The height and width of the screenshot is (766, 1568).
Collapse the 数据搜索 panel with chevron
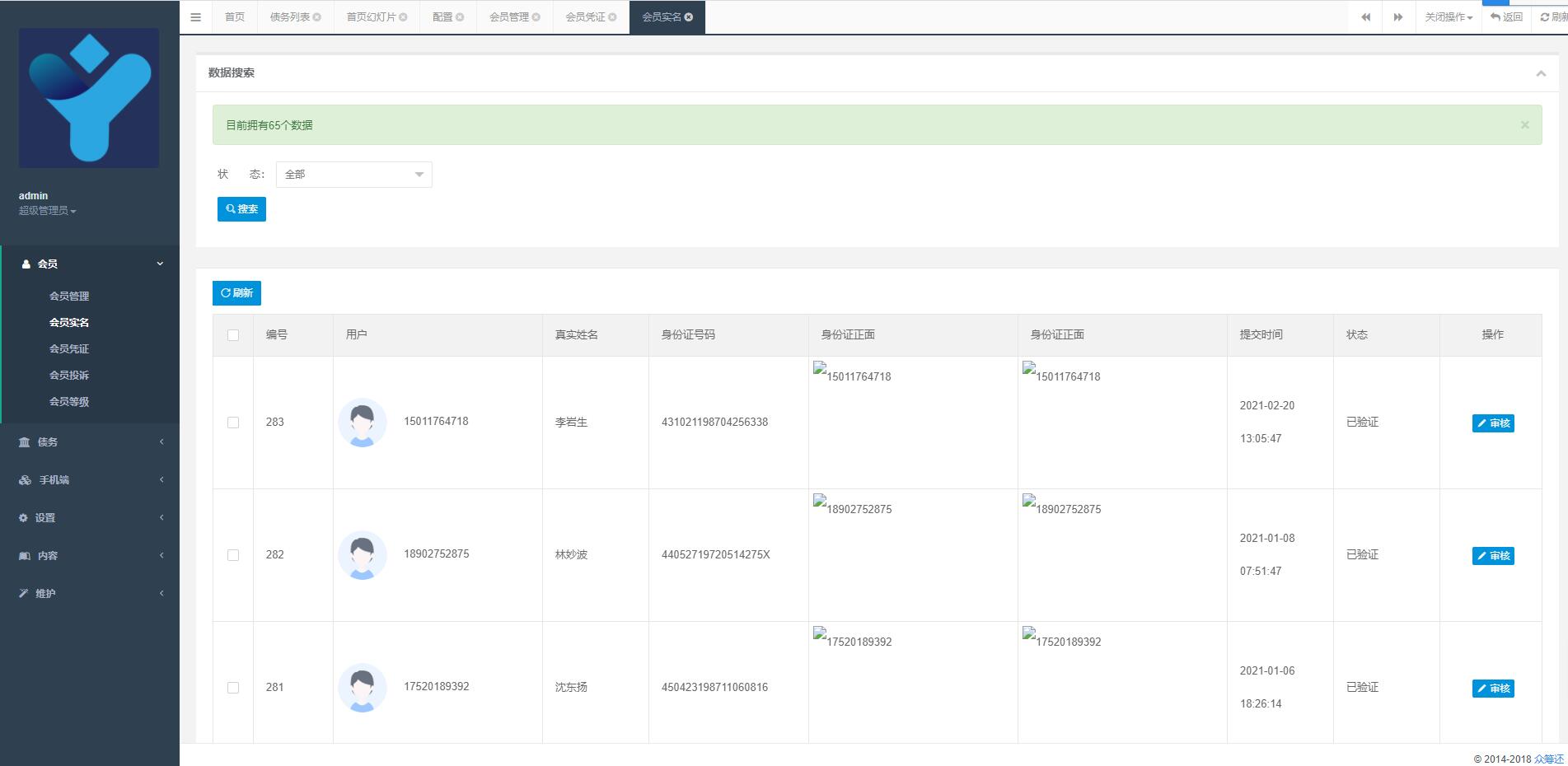point(1540,73)
